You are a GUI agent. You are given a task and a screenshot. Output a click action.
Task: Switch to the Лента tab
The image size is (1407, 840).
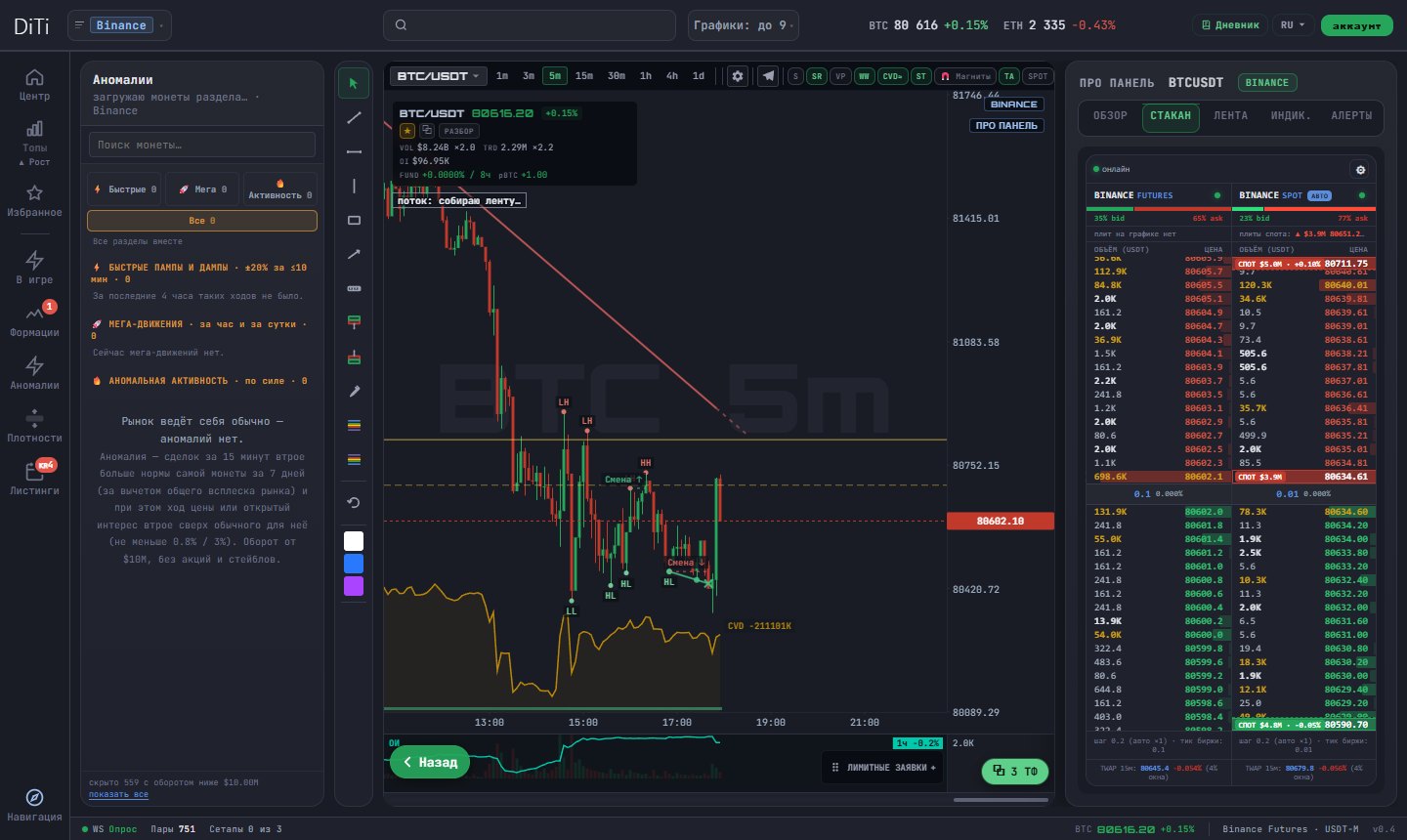click(1230, 116)
